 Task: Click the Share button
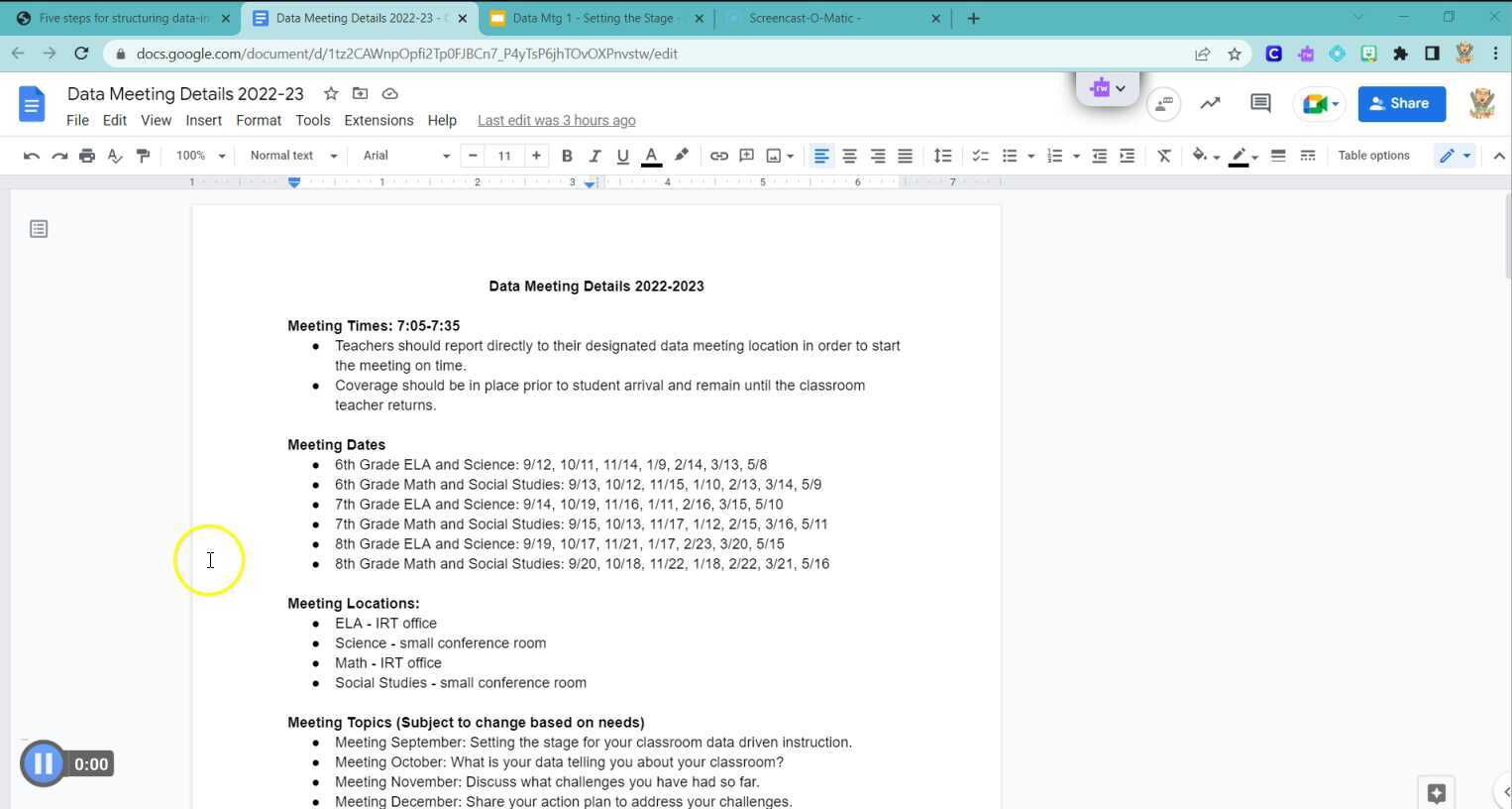(x=1401, y=103)
